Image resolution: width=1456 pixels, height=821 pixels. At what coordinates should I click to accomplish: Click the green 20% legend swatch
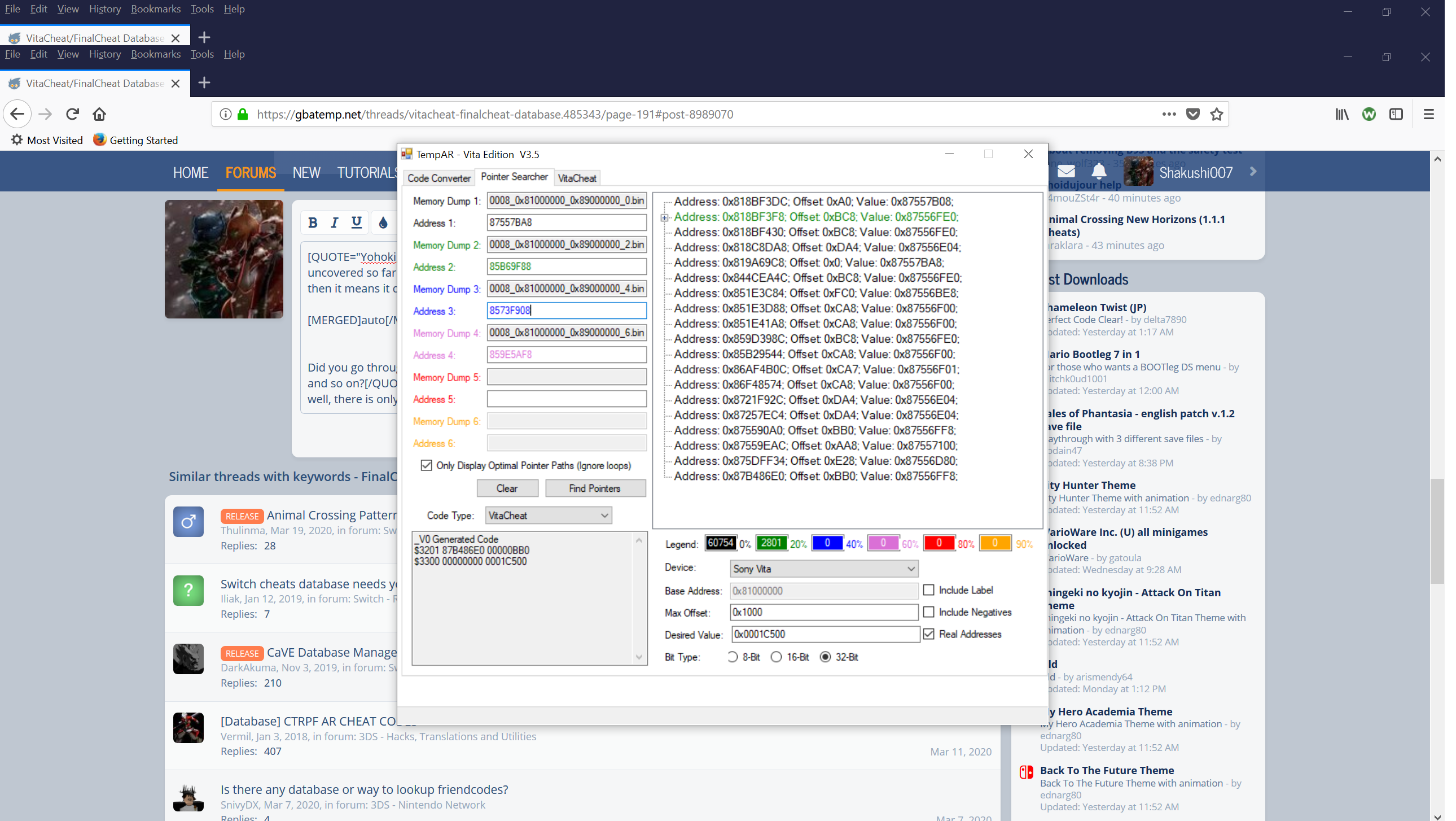pos(771,543)
